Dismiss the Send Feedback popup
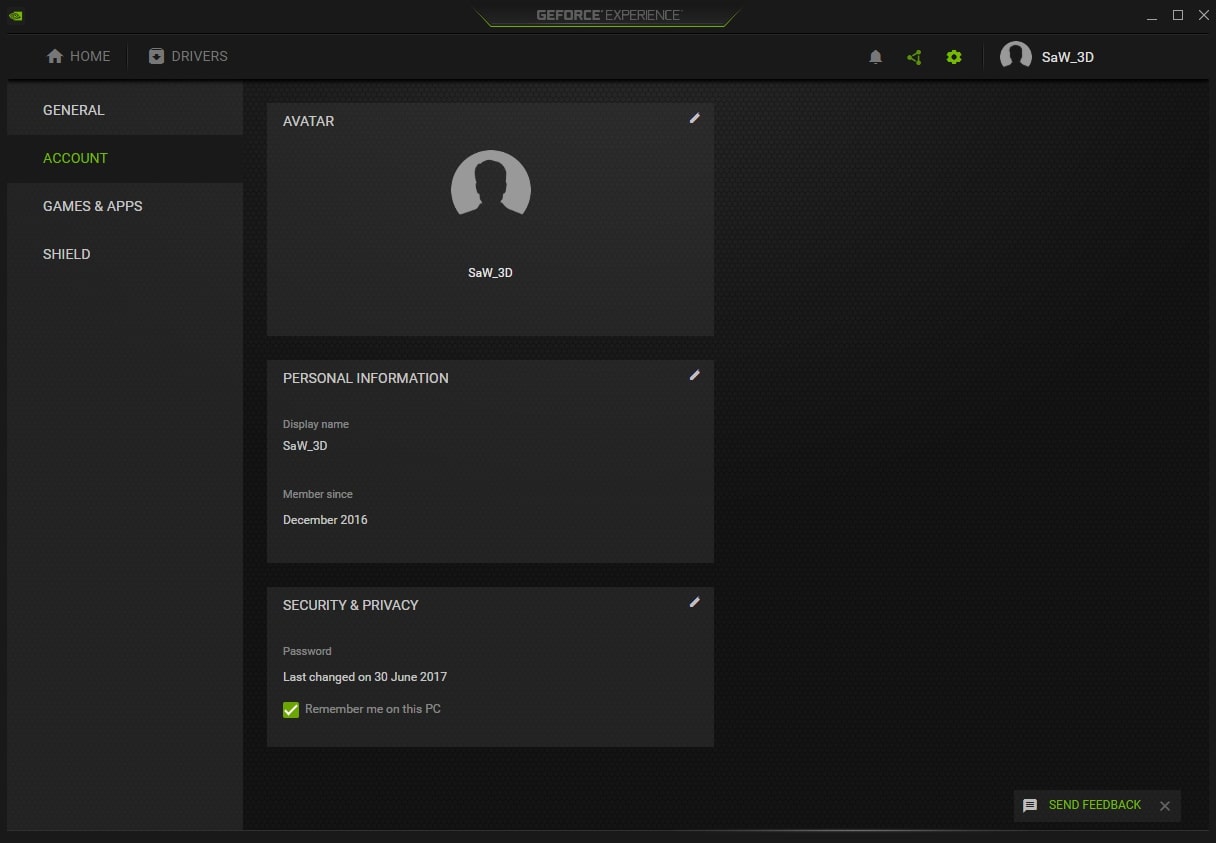Image resolution: width=1216 pixels, height=843 pixels. pyautogui.click(x=1165, y=806)
